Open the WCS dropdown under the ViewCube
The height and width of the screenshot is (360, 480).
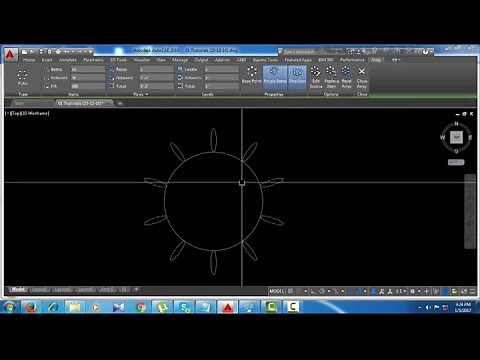tap(456, 162)
